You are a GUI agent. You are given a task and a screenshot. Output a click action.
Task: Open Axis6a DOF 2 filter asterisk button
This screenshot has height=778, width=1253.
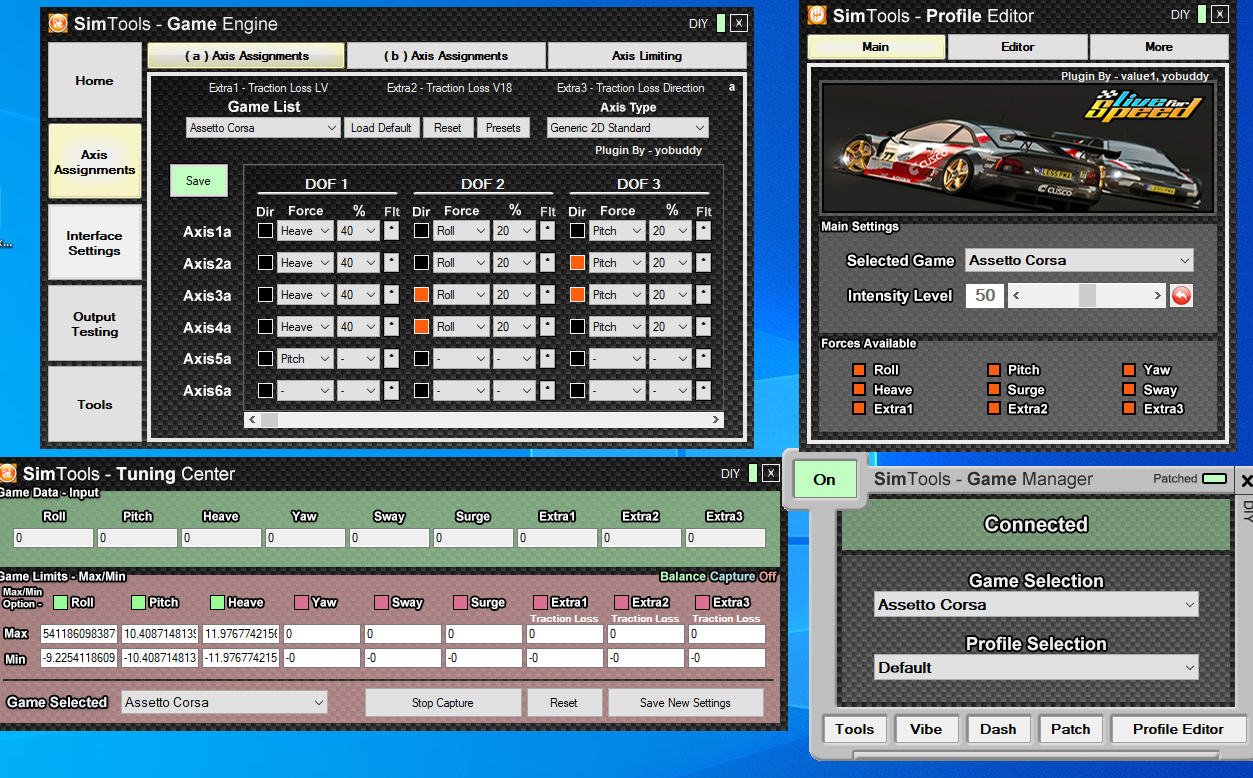pos(547,391)
